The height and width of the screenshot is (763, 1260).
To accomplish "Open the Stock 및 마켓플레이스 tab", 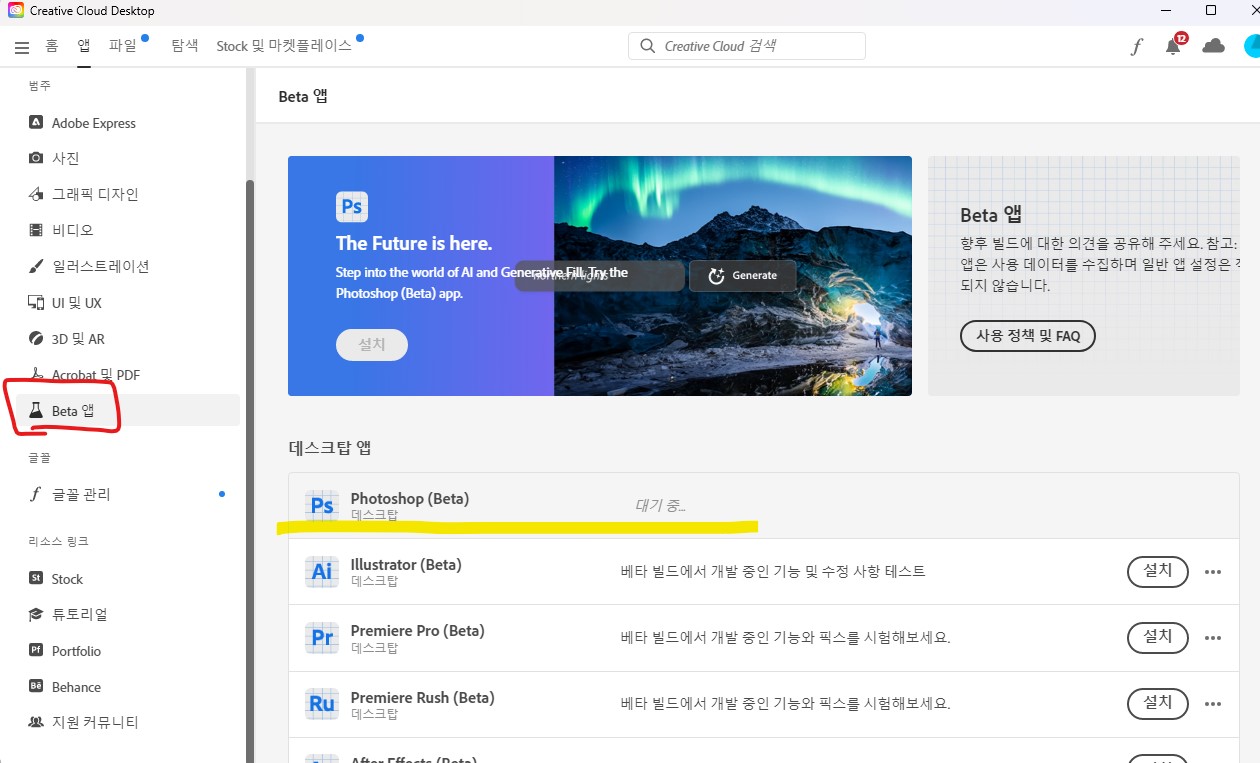I will 284,46.
